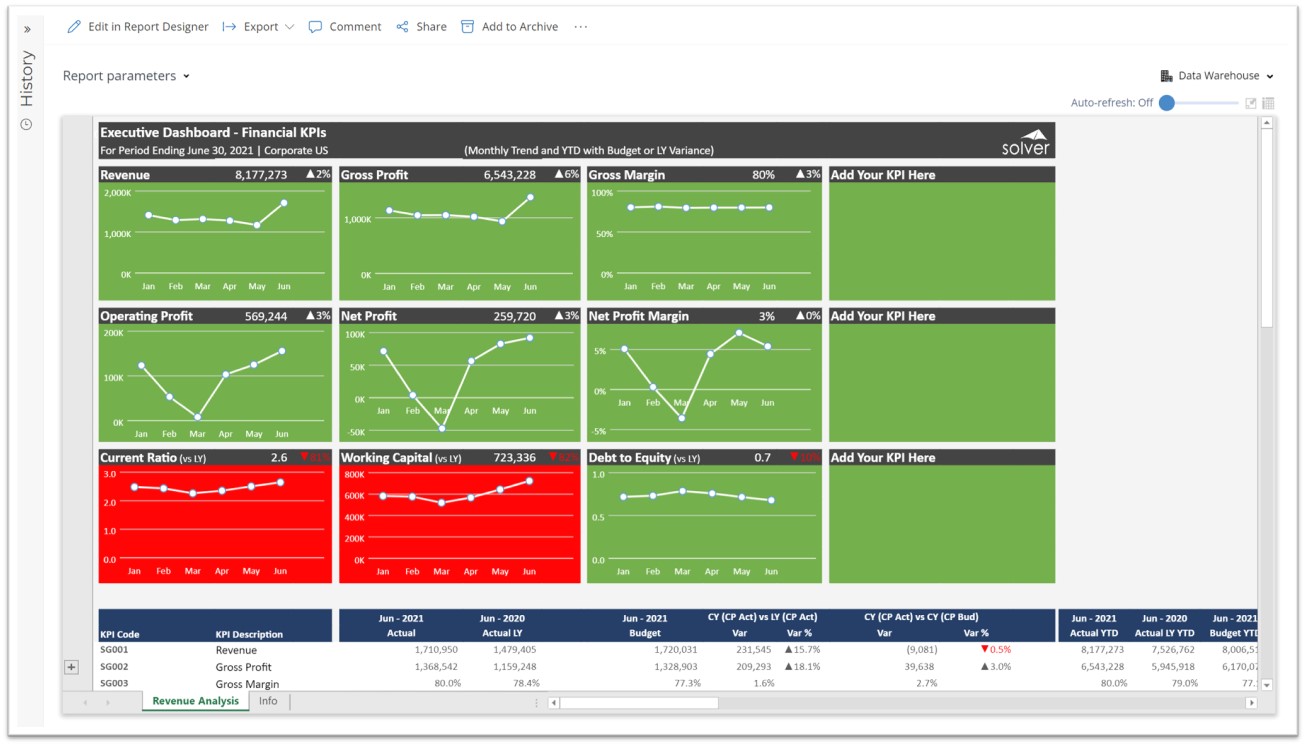
Task: Click the Add to Archive box icon
Action: [467, 27]
